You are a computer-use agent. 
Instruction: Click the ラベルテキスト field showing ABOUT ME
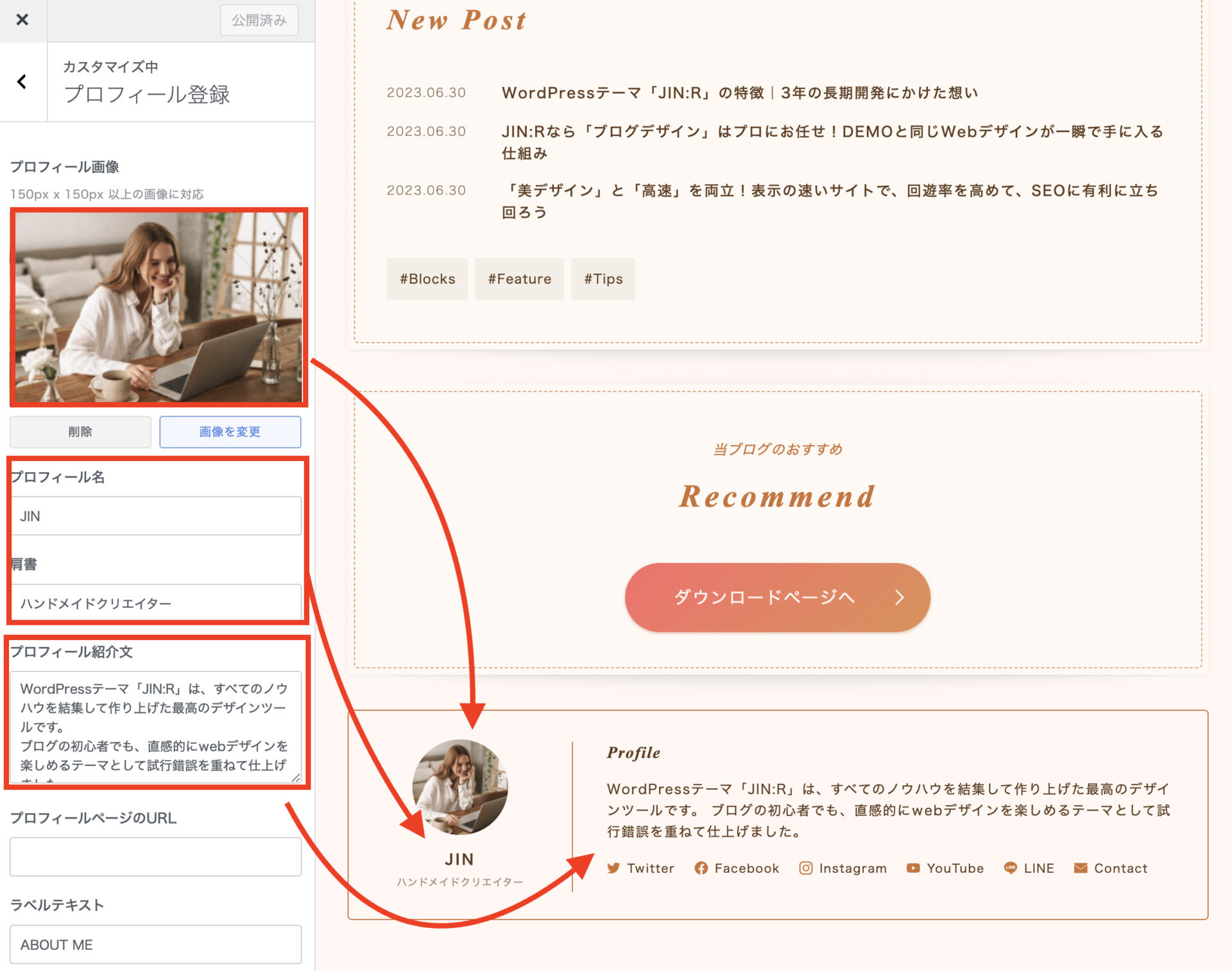[x=155, y=944]
